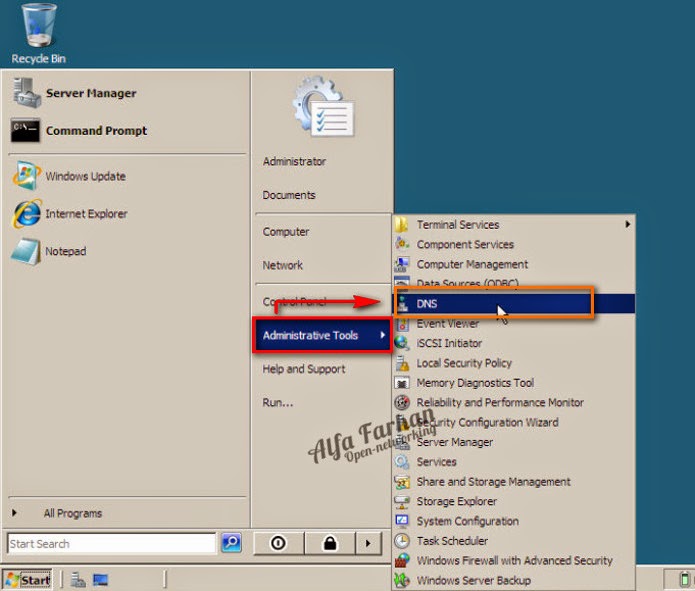Open the shutdown options arrow menu
Viewport: 695px width, 591px height.
tap(368, 543)
